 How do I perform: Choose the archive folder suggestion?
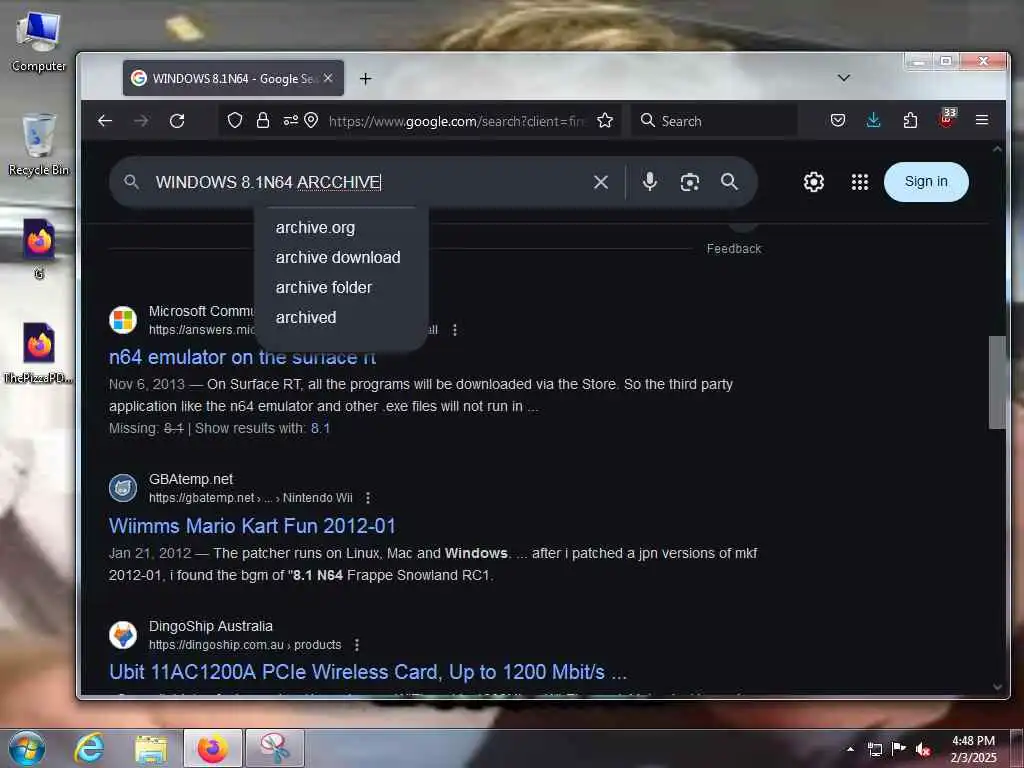(323, 287)
